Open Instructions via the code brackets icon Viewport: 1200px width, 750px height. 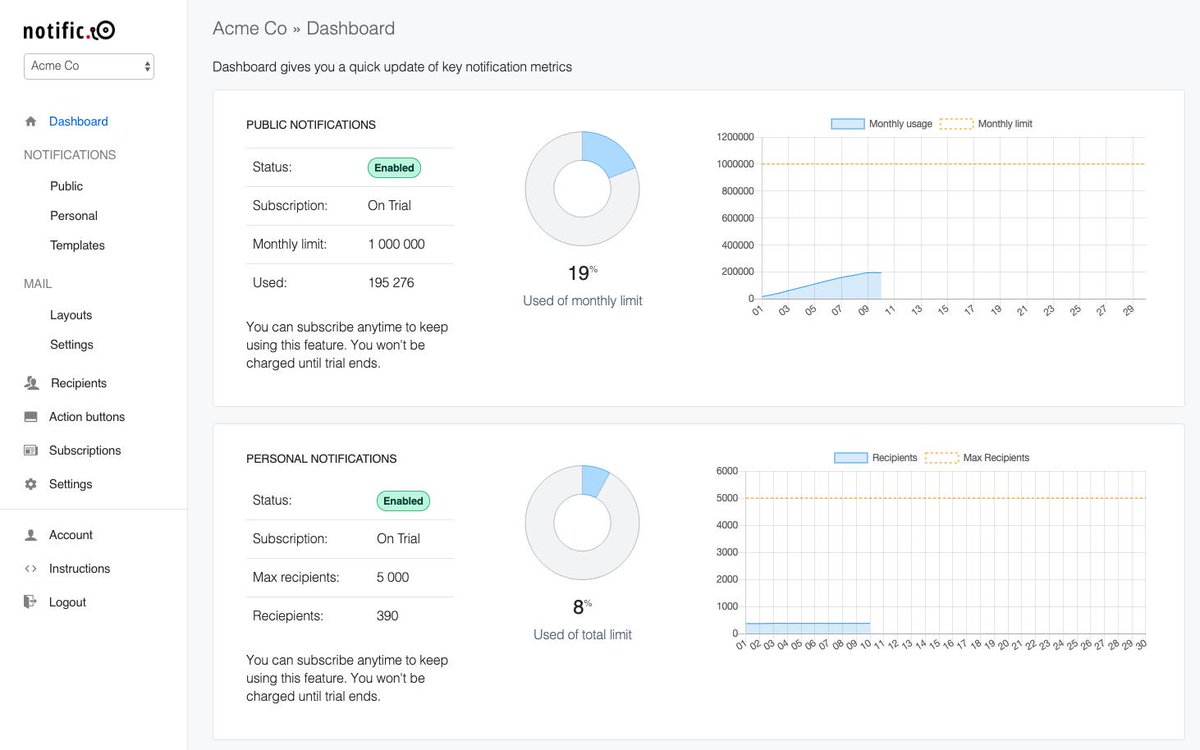[x=31, y=568]
